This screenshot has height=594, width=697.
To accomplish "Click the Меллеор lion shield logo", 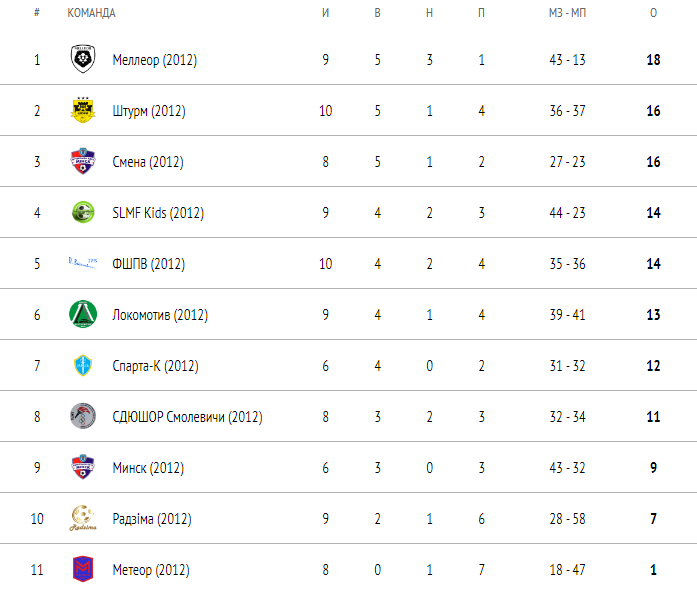I will [83, 59].
